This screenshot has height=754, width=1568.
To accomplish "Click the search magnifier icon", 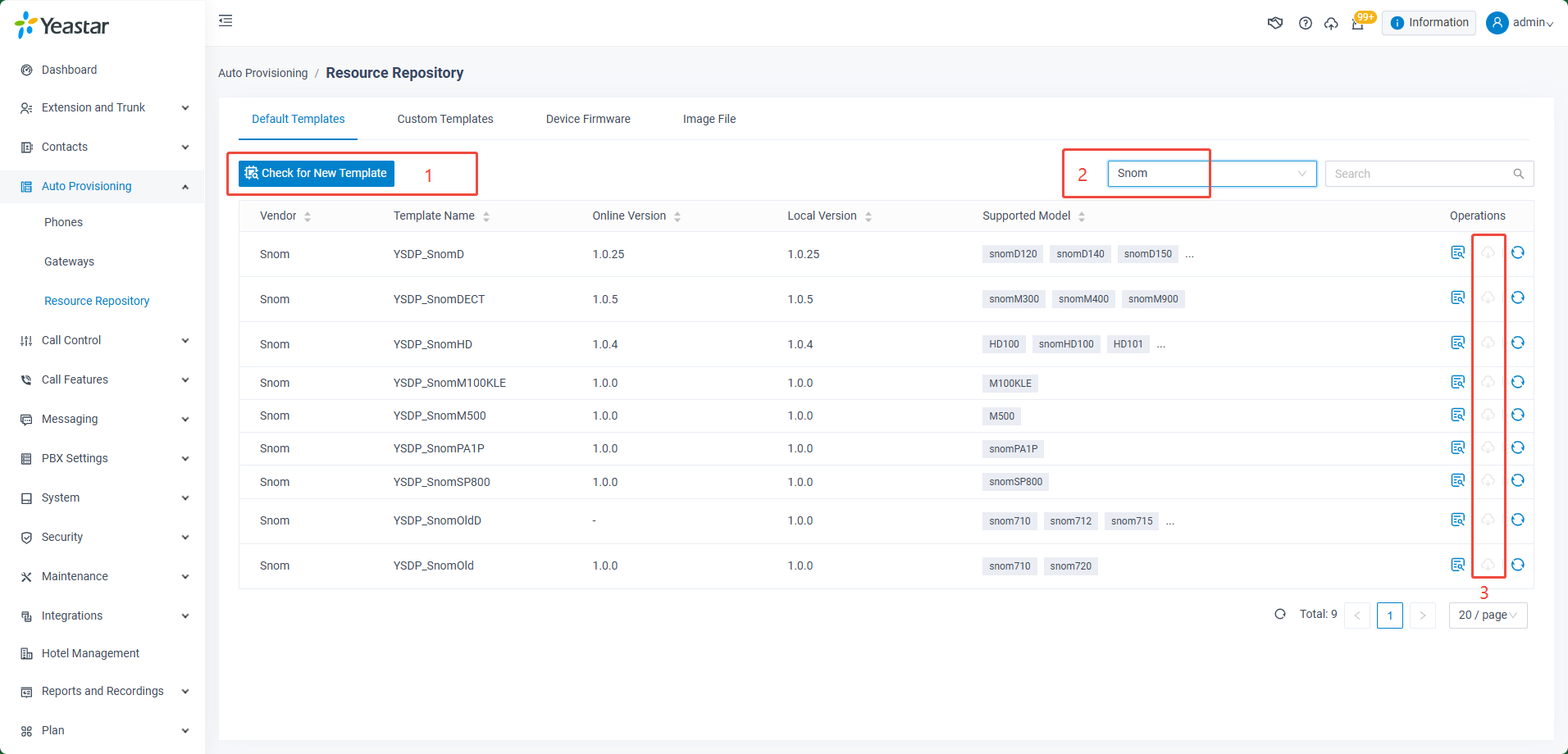I will point(1519,174).
